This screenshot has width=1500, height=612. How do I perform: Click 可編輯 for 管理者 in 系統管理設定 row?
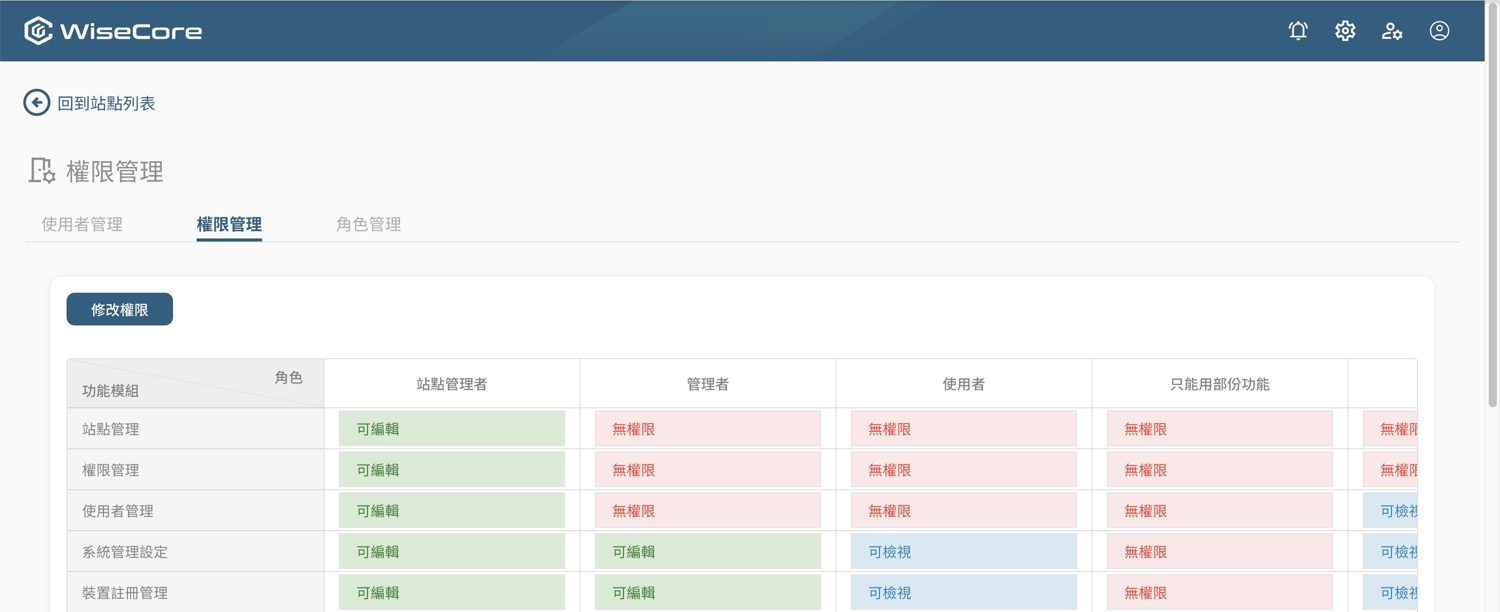[x=708, y=552]
